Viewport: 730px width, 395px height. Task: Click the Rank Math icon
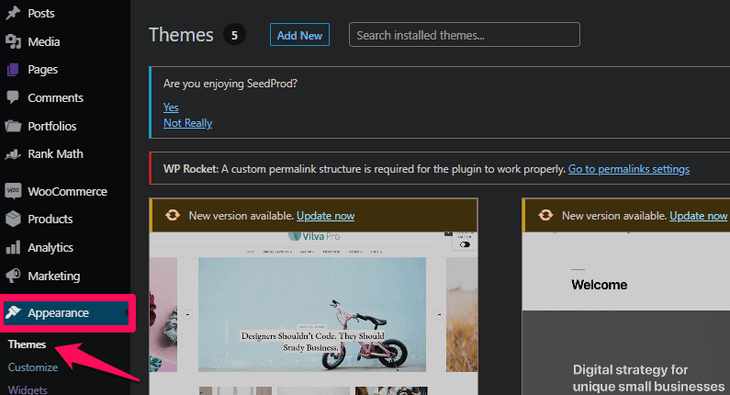tap(13, 154)
